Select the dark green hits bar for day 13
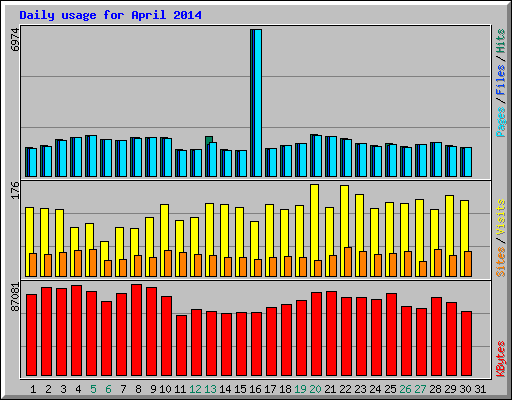 [209, 140]
